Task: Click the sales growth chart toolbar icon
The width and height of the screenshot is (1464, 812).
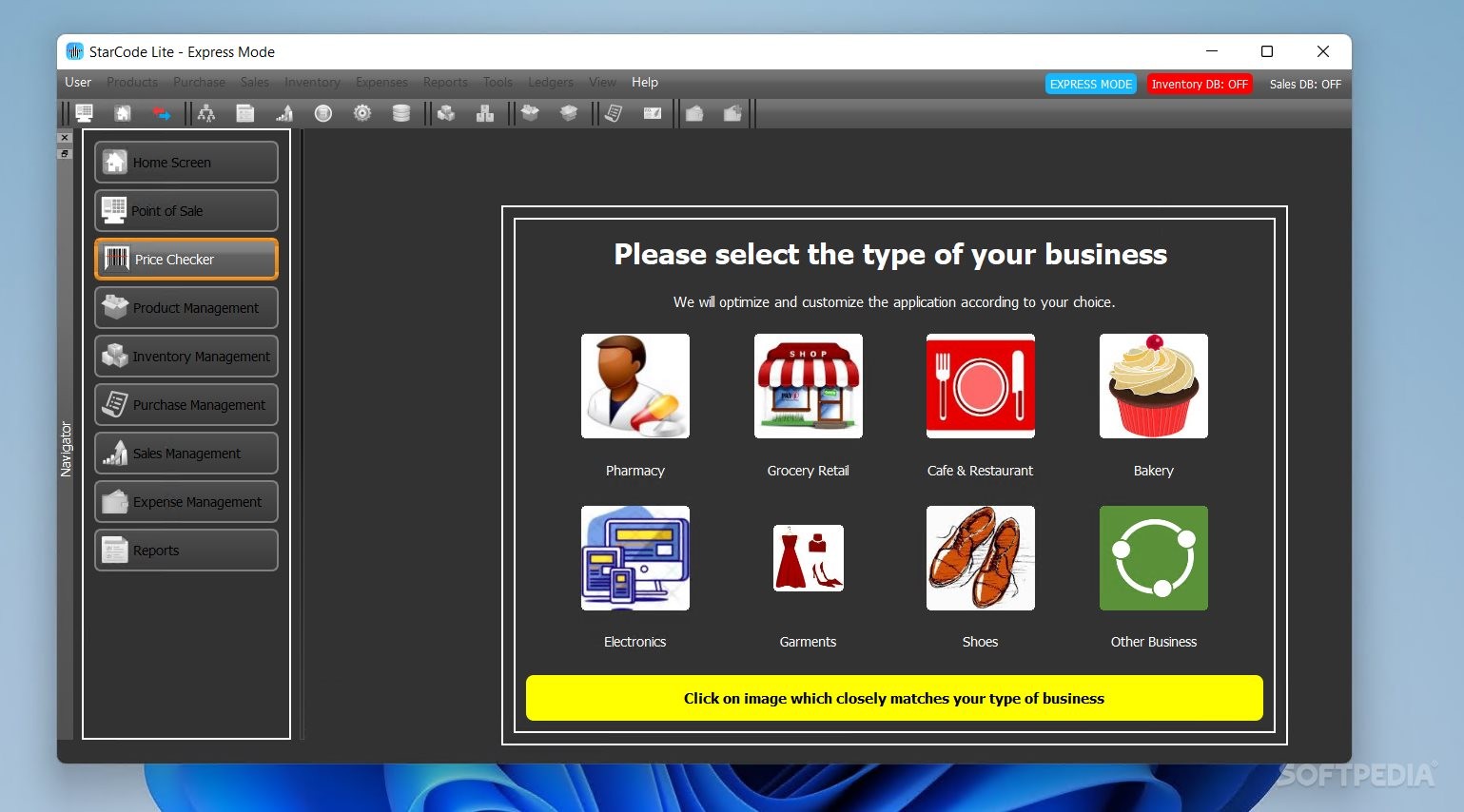Action: (284, 113)
